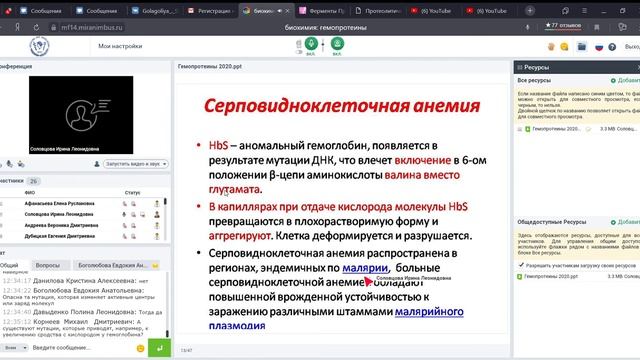Click the browser microphone voice icon

click(x=527, y=27)
